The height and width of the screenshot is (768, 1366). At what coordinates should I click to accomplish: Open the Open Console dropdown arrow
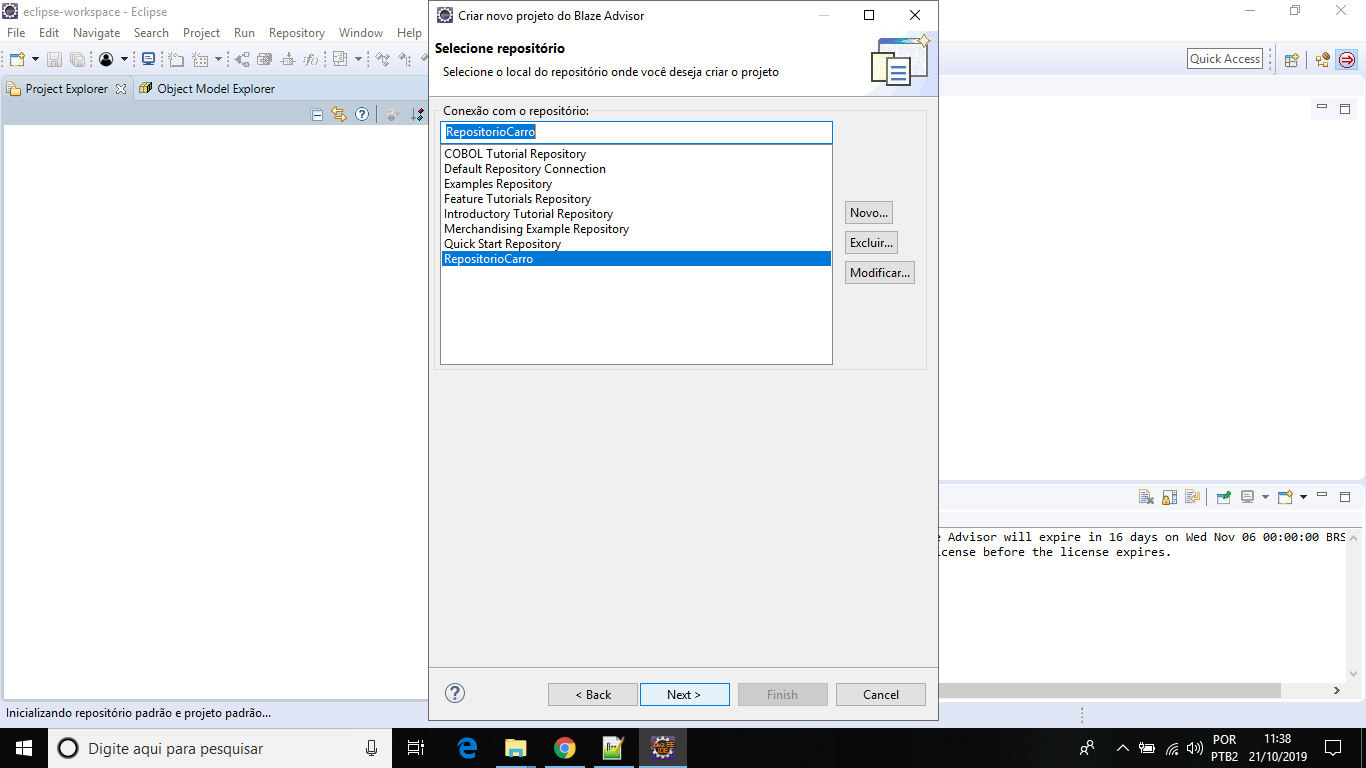[1303, 497]
